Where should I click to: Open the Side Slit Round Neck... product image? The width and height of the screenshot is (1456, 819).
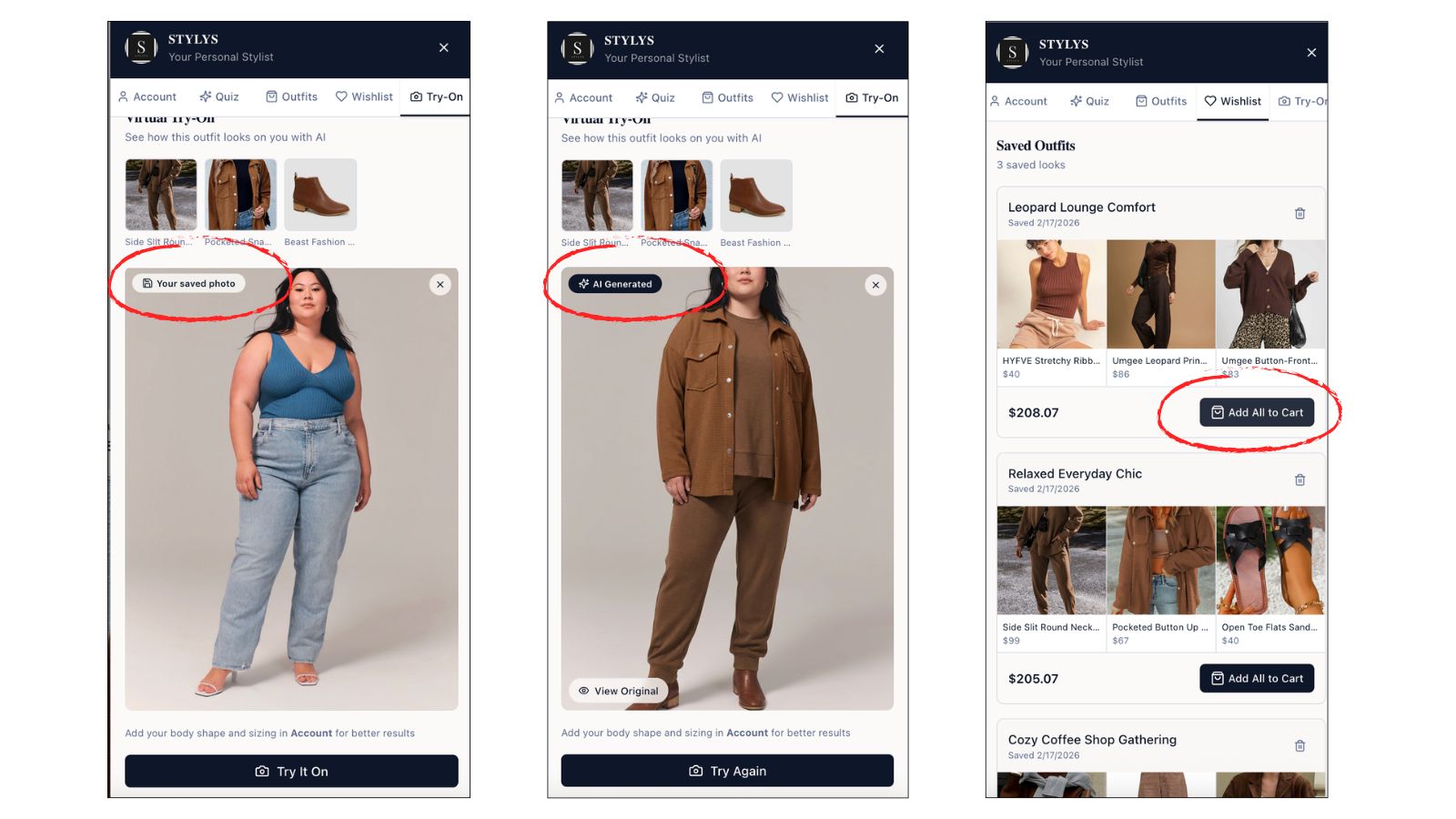pyautogui.click(x=1052, y=561)
